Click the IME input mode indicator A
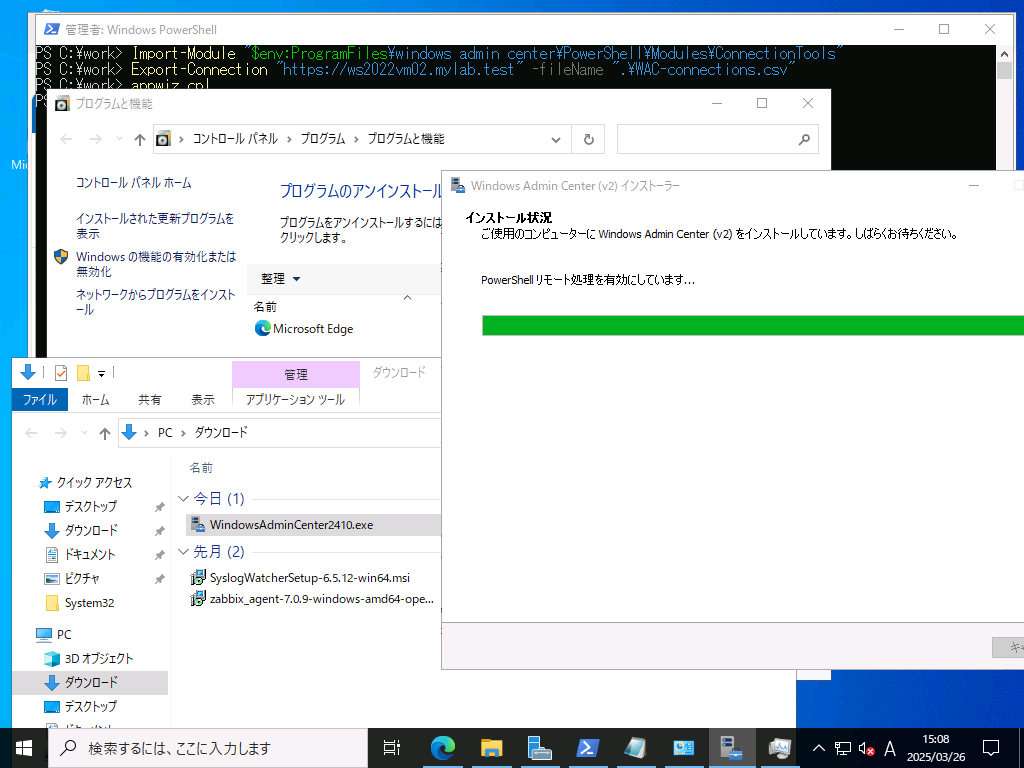Image resolution: width=1024 pixels, height=768 pixels. 889,748
